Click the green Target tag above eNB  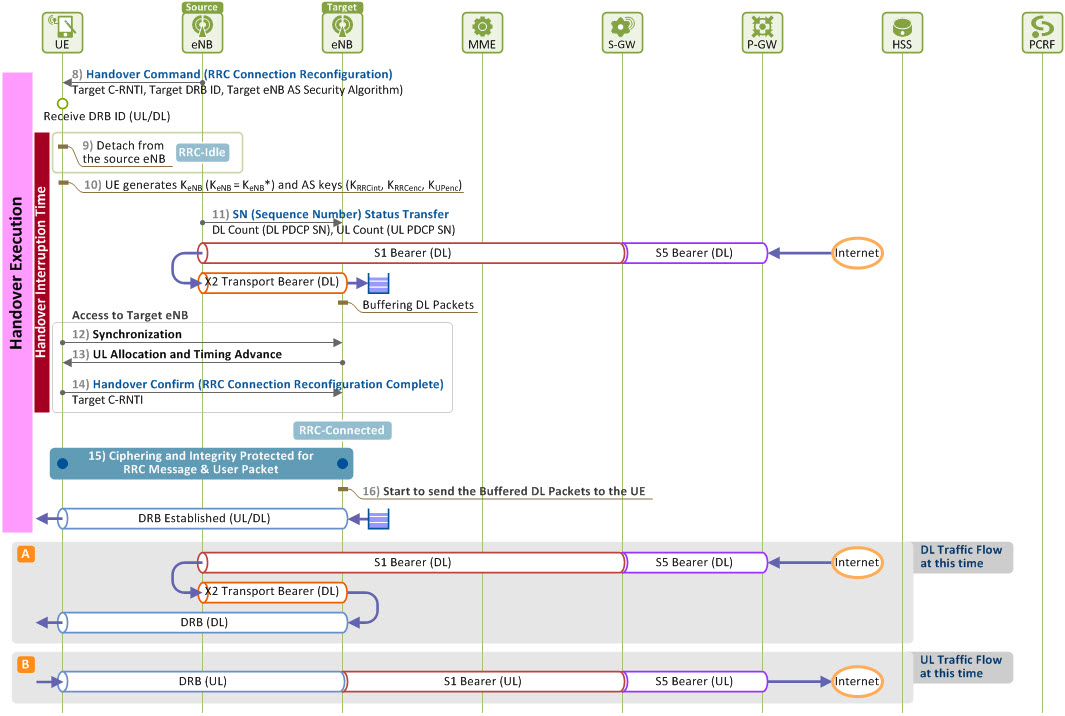[342, 7]
